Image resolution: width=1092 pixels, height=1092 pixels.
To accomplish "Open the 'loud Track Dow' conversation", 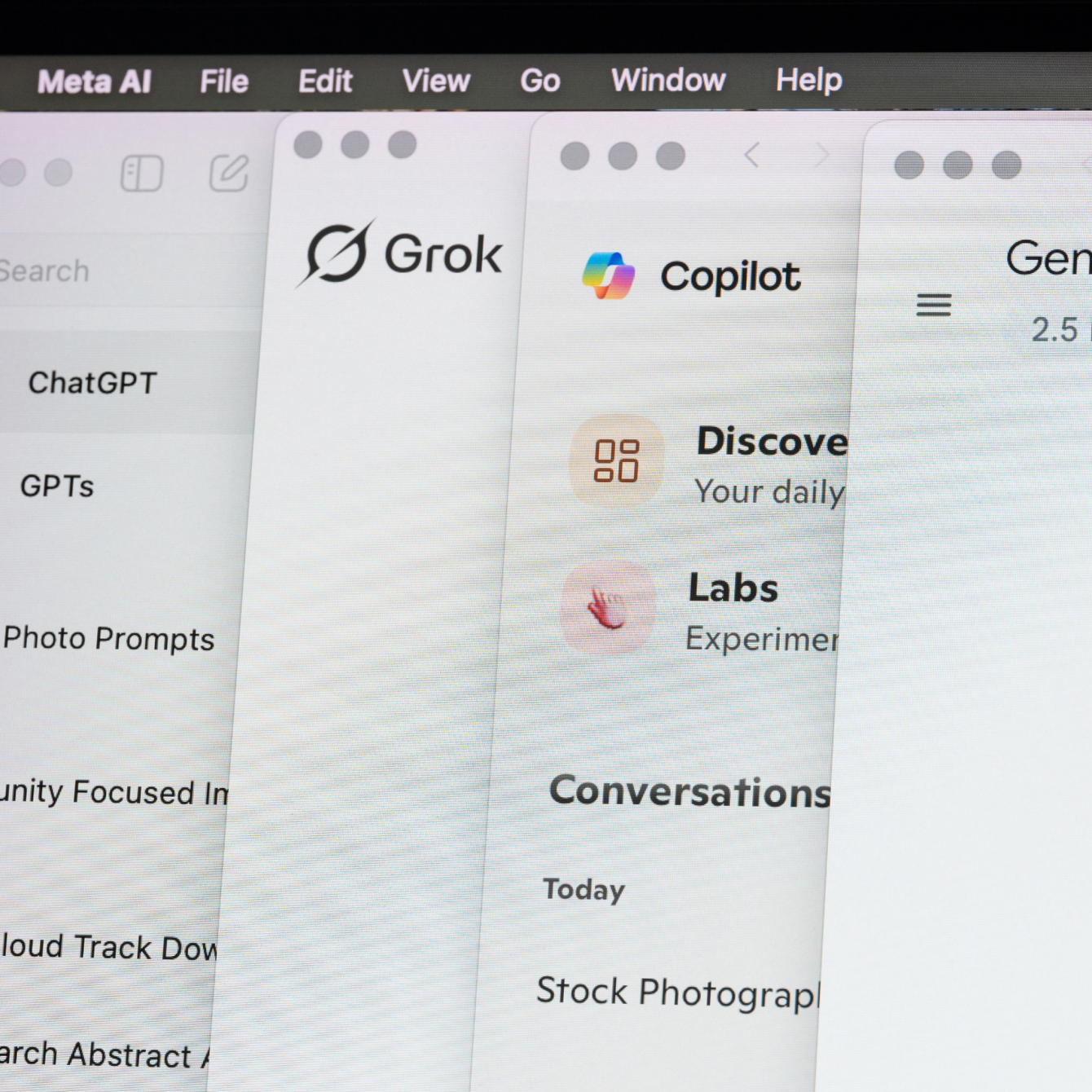I will pyautogui.click(x=108, y=947).
